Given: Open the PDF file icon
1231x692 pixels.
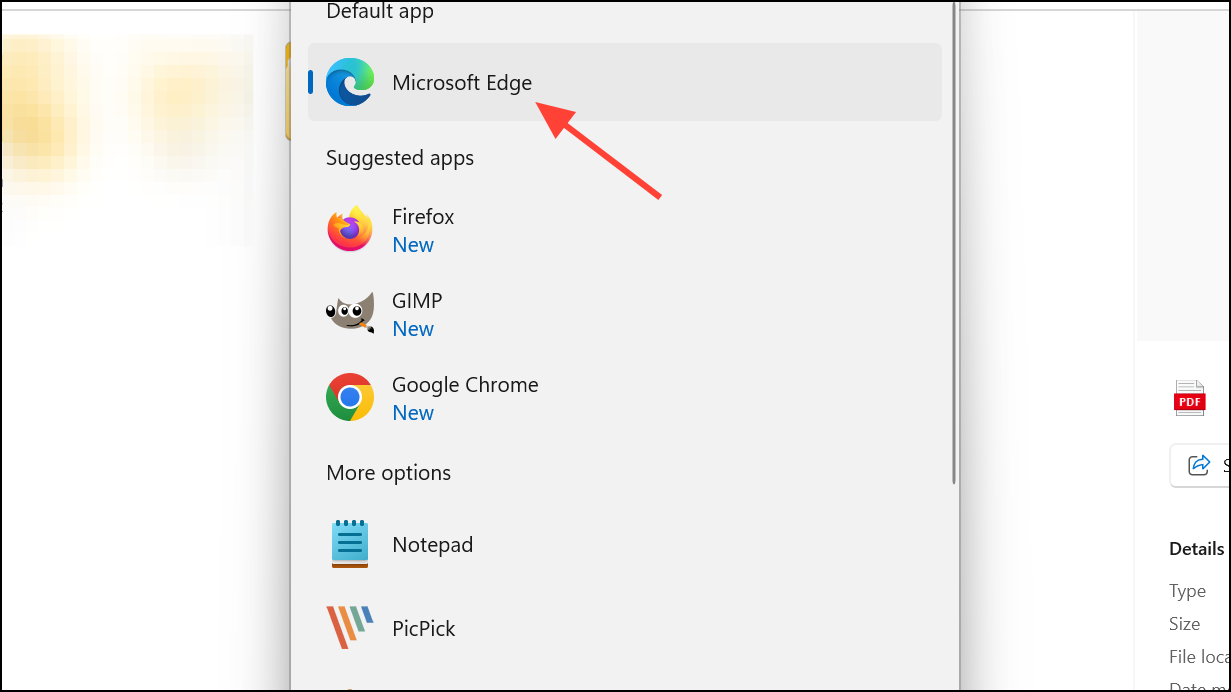Looking at the screenshot, I should point(1190,398).
